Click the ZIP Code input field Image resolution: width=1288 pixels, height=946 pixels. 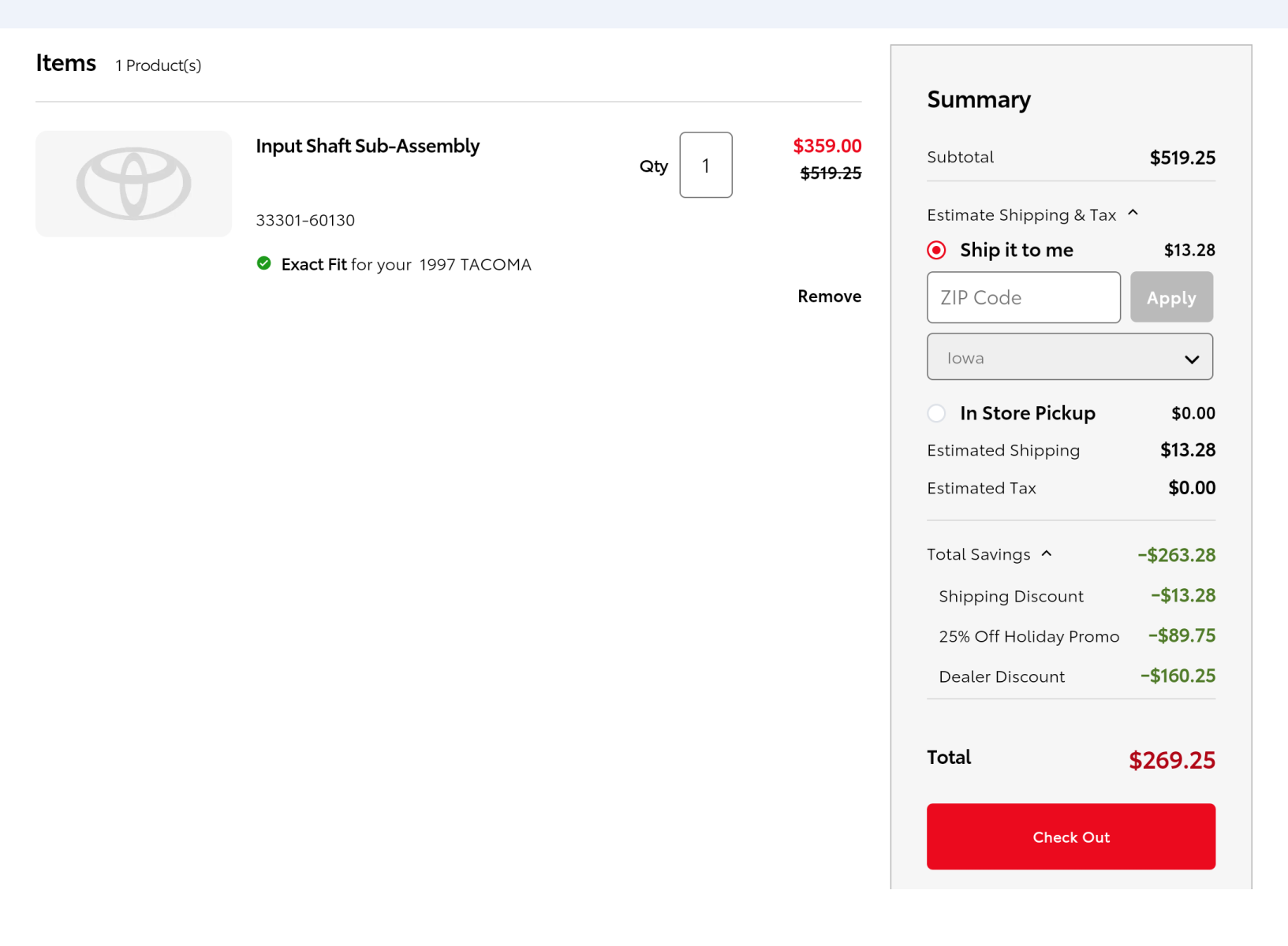(1023, 298)
